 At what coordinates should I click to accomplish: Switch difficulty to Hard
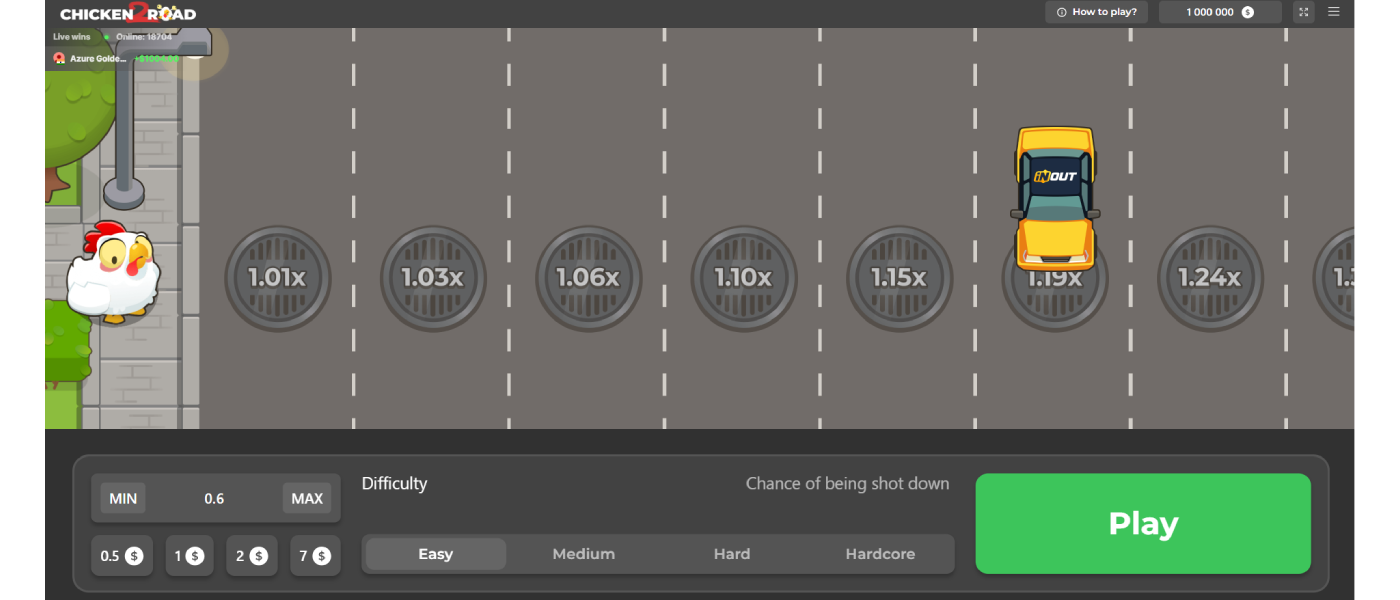pyautogui.click(x=731, y=554)
